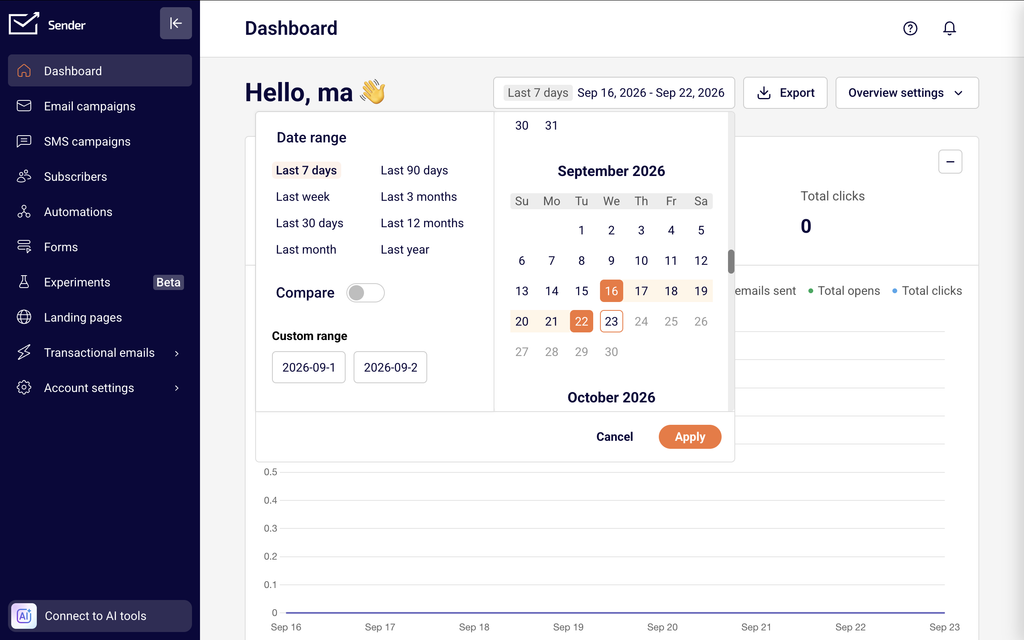Click the Forms icon in the sidebar
The image size is (1024, 640).
click(x=24, y=247)
